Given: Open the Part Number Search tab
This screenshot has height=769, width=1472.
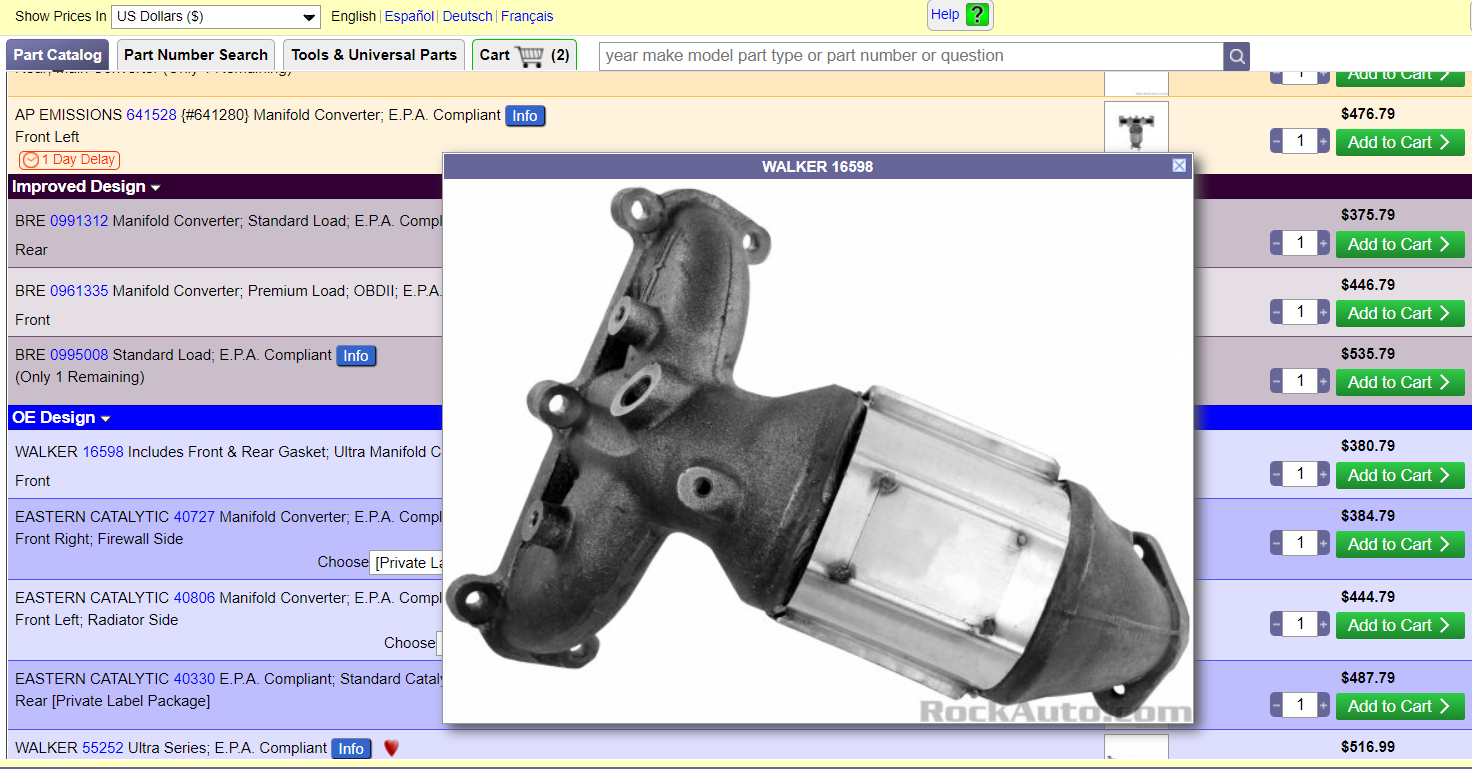Looking at the screenshot, I should [196, 55].
